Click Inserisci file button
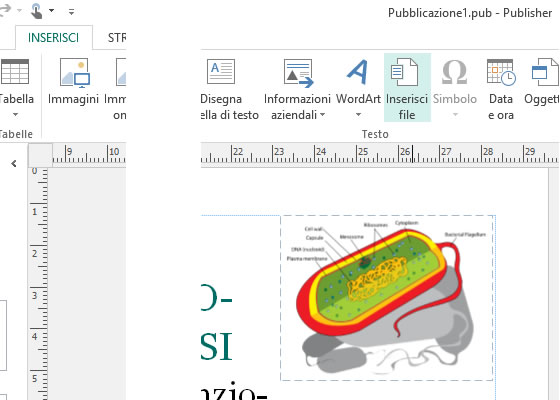 (407, 88)
